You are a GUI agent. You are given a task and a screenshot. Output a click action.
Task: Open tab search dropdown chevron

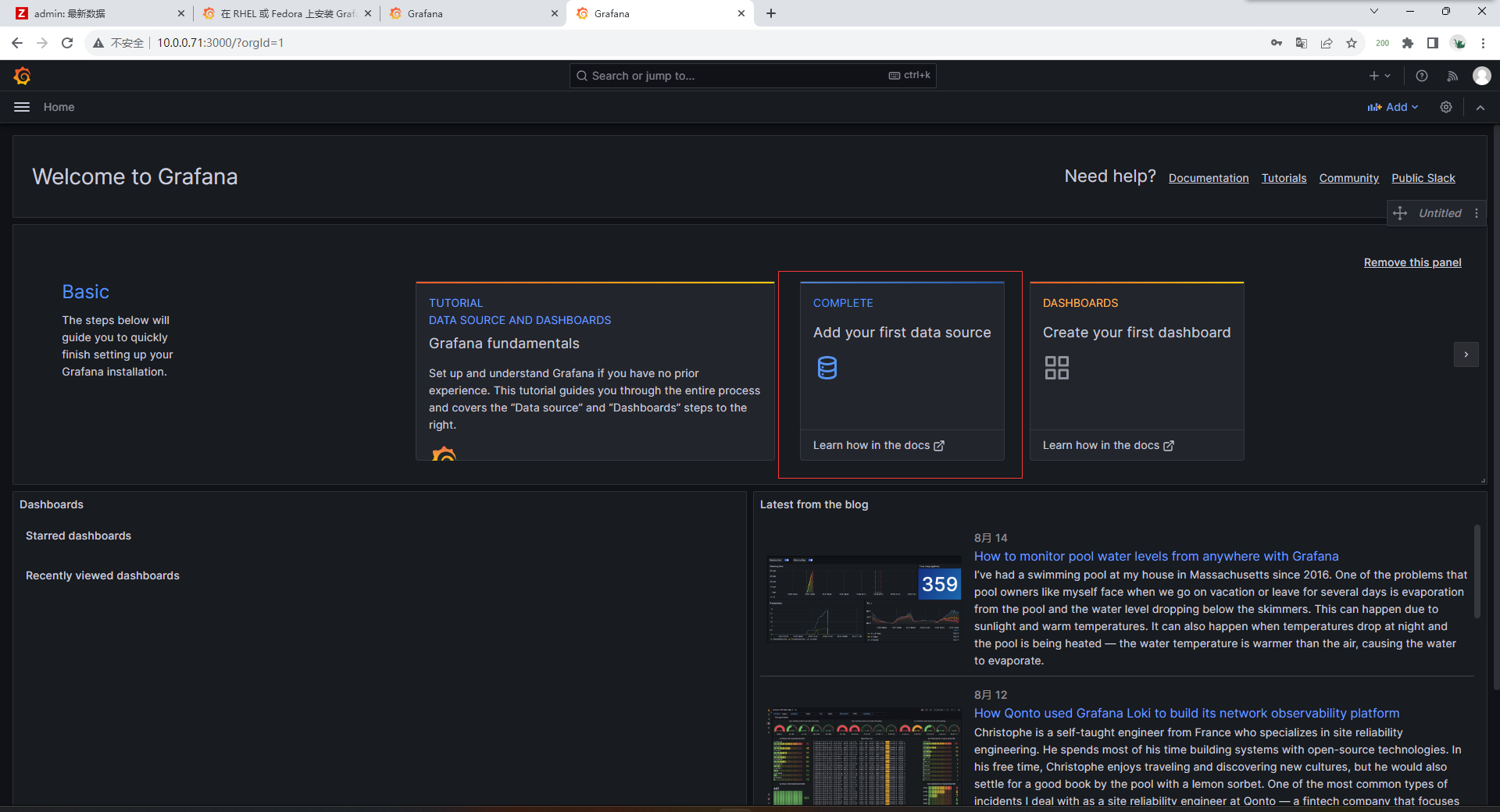pos(1374,11)
